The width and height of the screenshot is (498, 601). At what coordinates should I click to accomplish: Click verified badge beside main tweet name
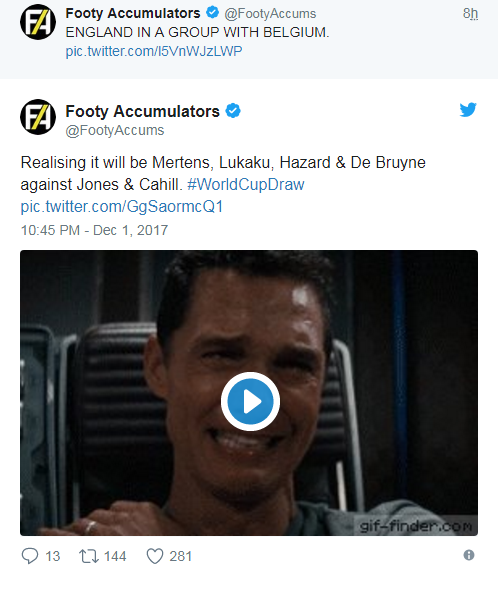233,111
